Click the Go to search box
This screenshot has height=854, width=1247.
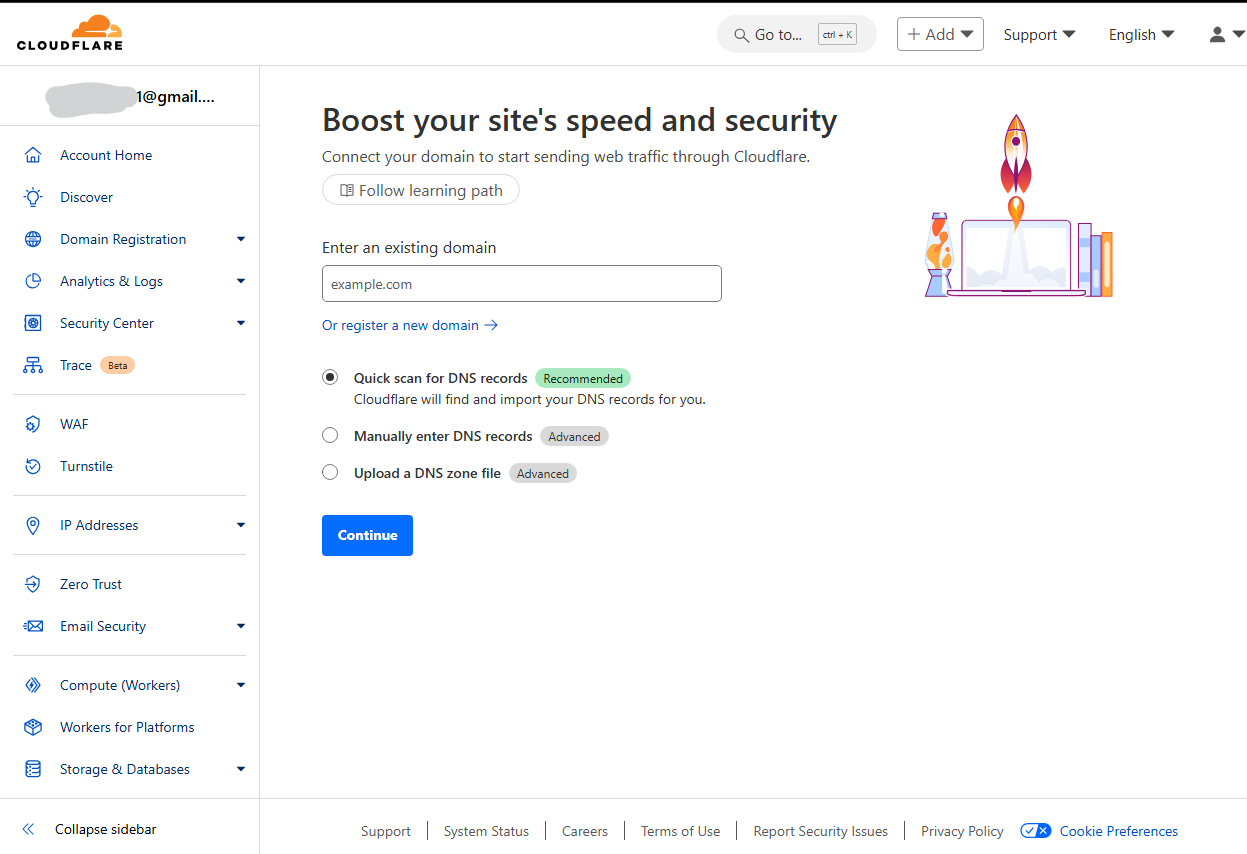(x=797, y=35)
